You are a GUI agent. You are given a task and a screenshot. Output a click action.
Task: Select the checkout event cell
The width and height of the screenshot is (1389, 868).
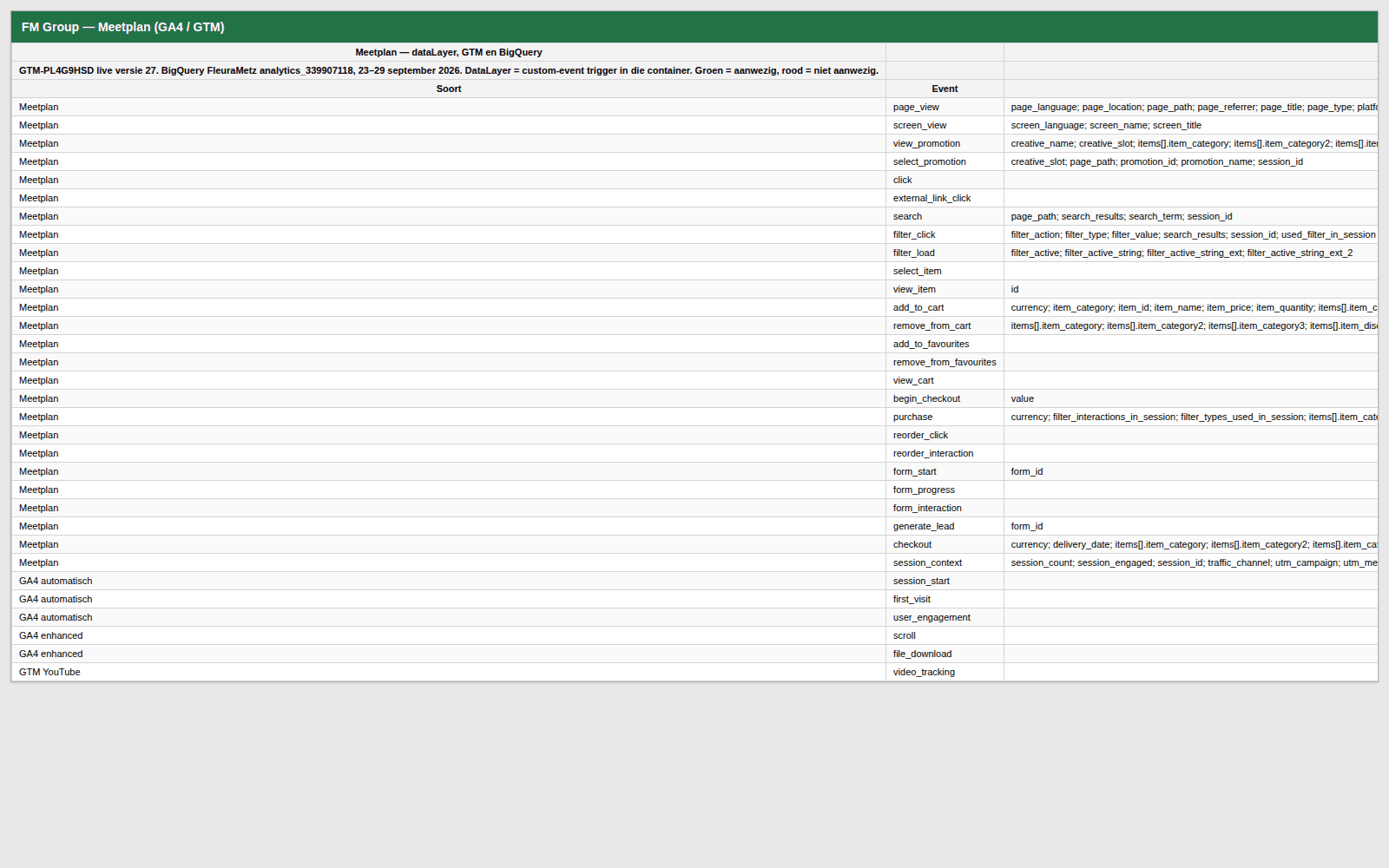click(x=945, y=544)
